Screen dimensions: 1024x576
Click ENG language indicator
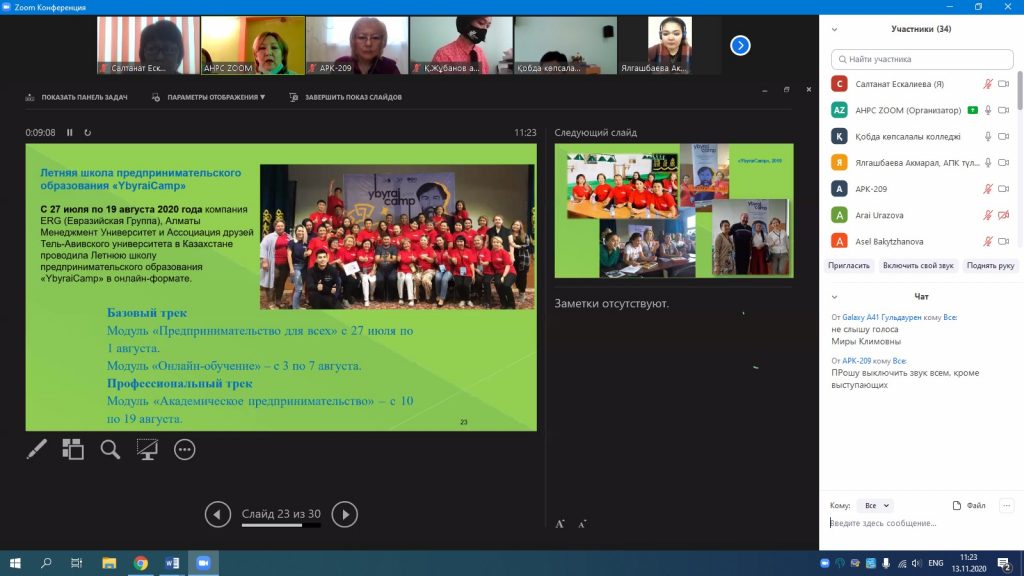tap(935, 563)
